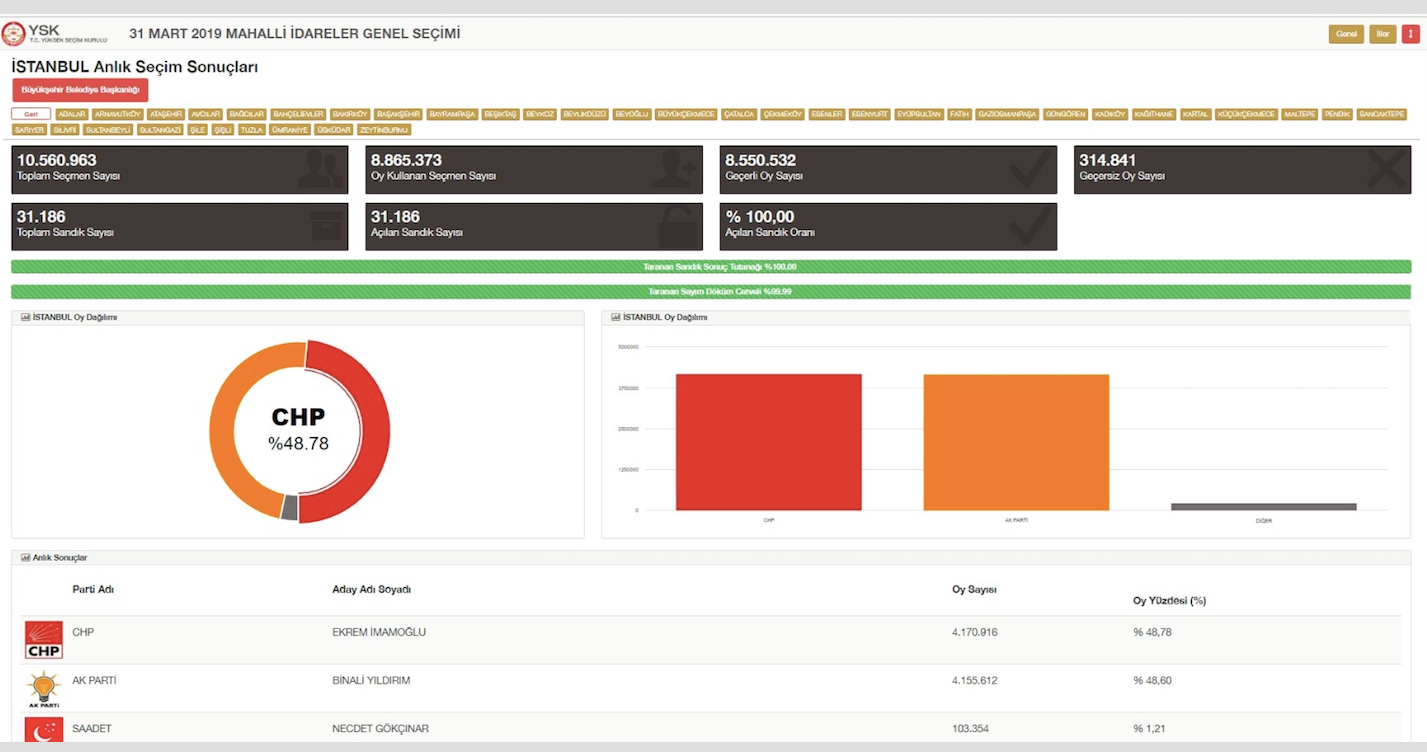Select the FATİH district

point(959,114)
